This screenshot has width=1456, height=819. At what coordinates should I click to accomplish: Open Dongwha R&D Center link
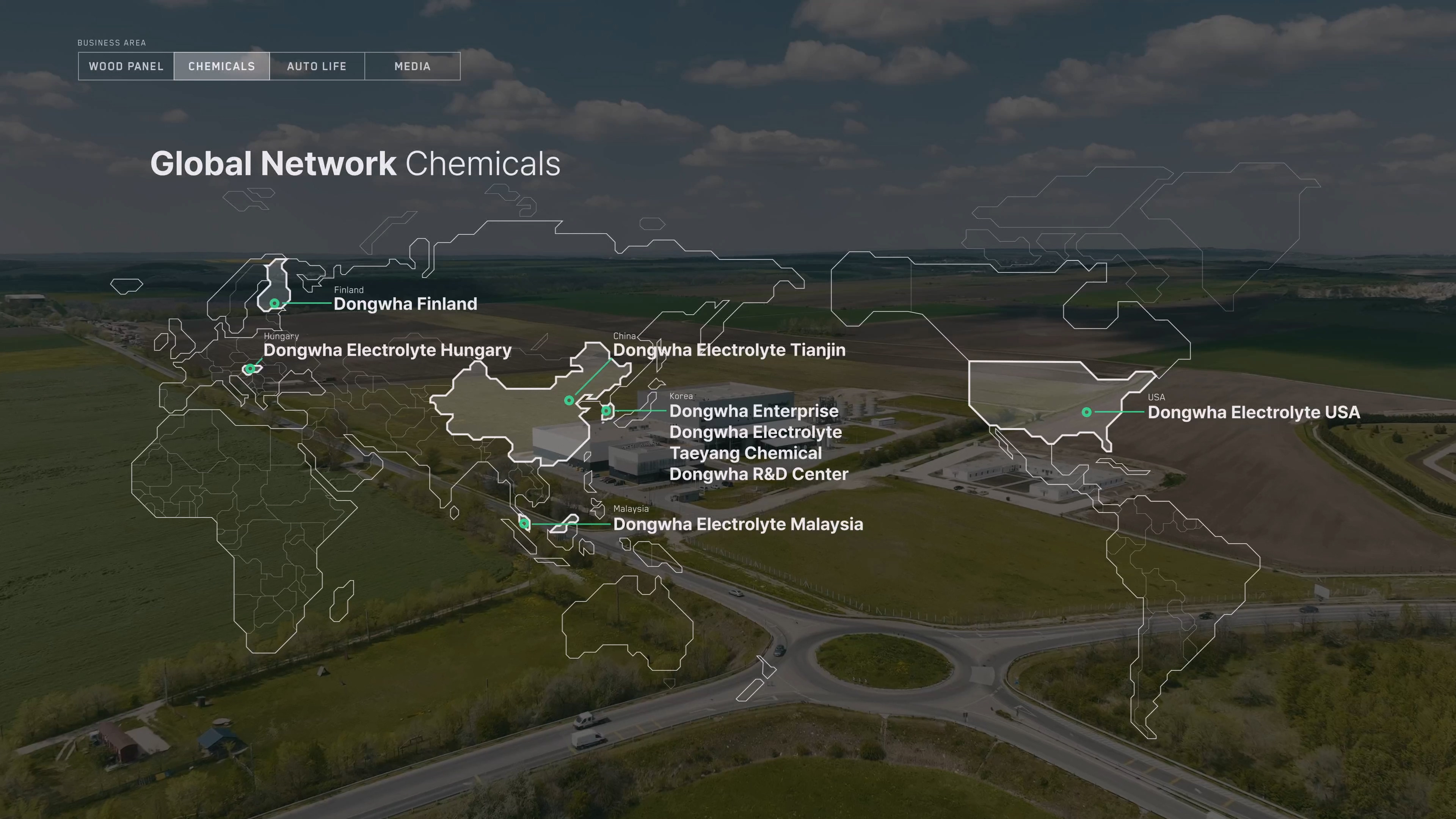[759, 474]
